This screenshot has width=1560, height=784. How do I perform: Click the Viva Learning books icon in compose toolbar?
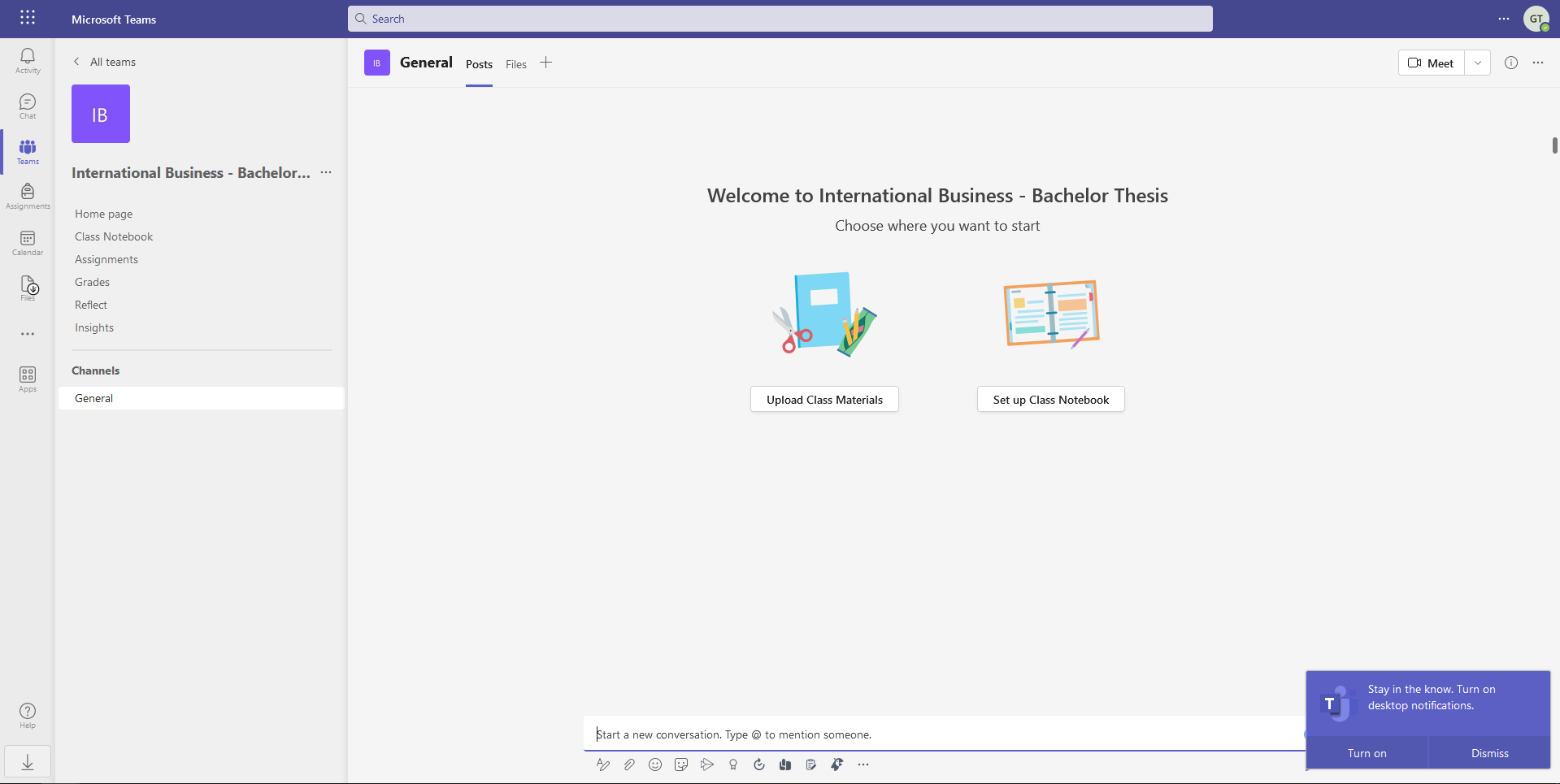point(785,765)
